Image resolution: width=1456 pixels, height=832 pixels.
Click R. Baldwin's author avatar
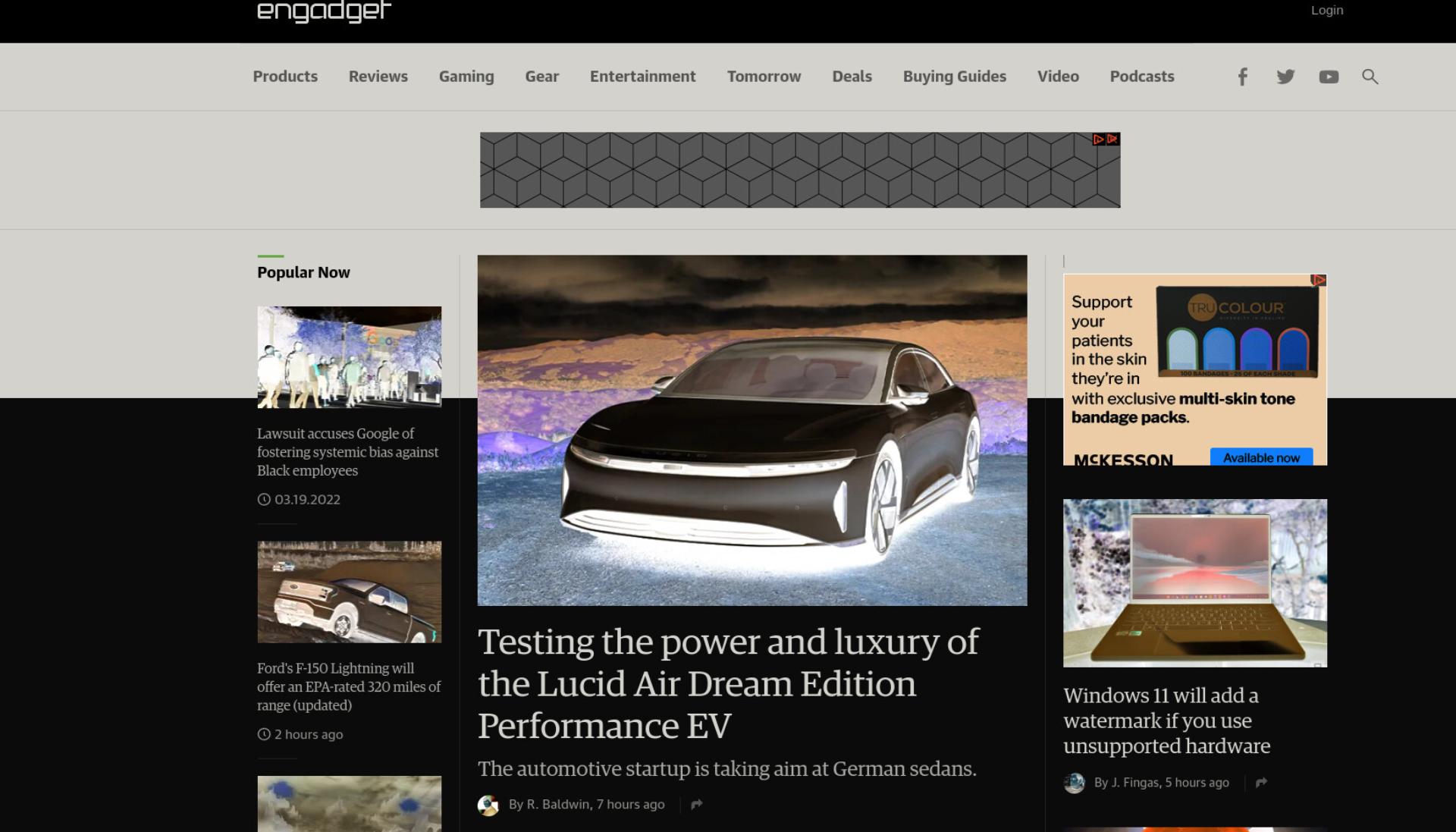pyautogui.click(x=488, y=805)
